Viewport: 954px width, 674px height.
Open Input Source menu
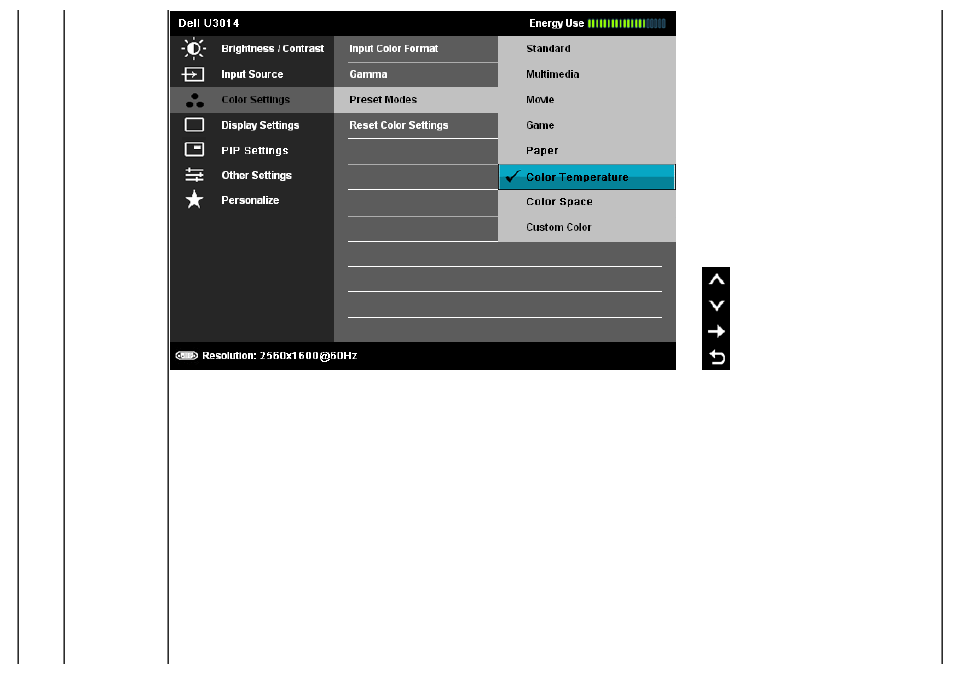pos(252,74)
